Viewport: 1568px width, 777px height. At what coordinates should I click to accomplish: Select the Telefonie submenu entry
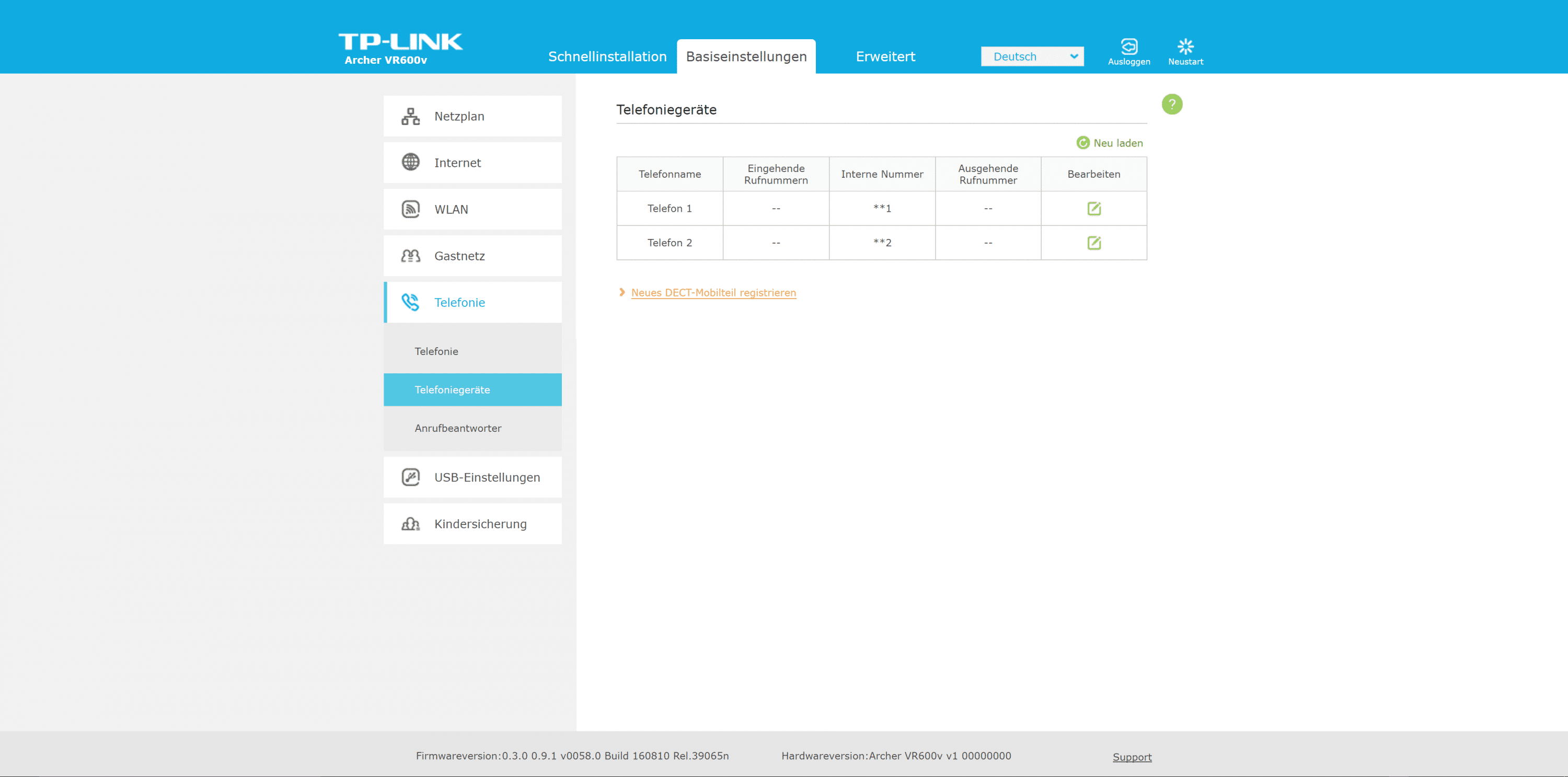coord(436,351)
